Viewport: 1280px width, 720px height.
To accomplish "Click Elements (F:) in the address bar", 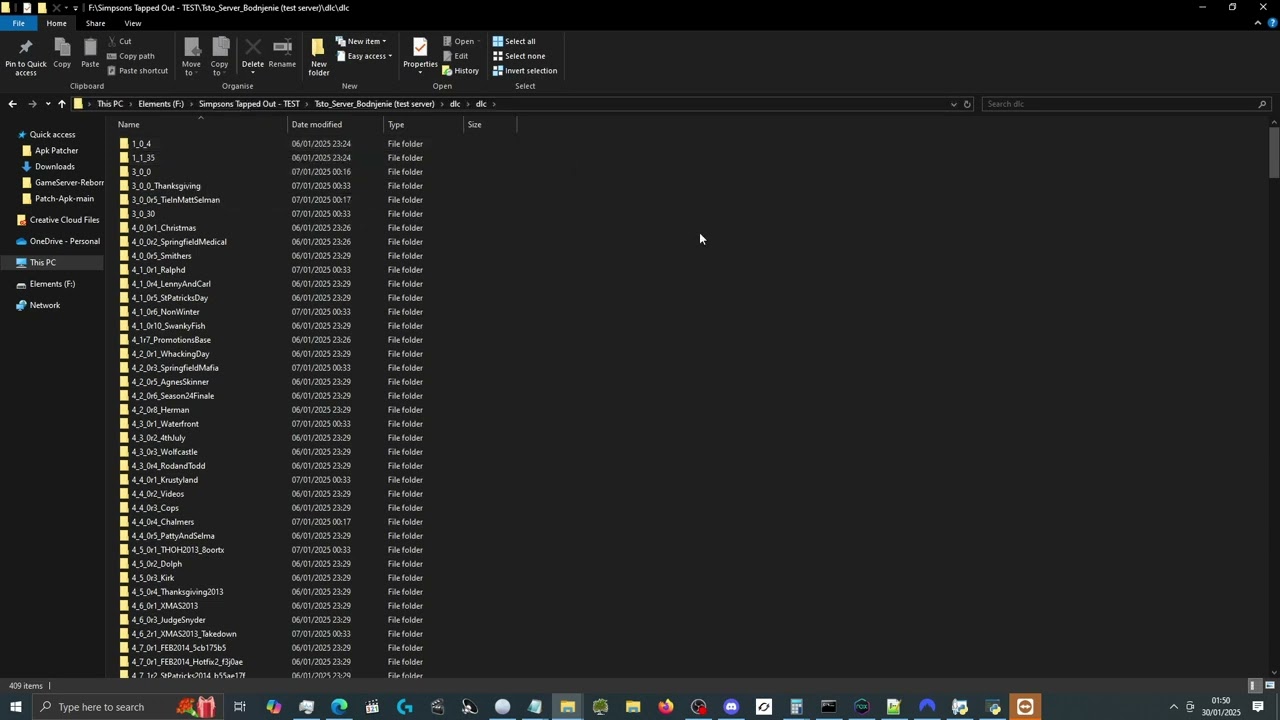I will point(161,104).
